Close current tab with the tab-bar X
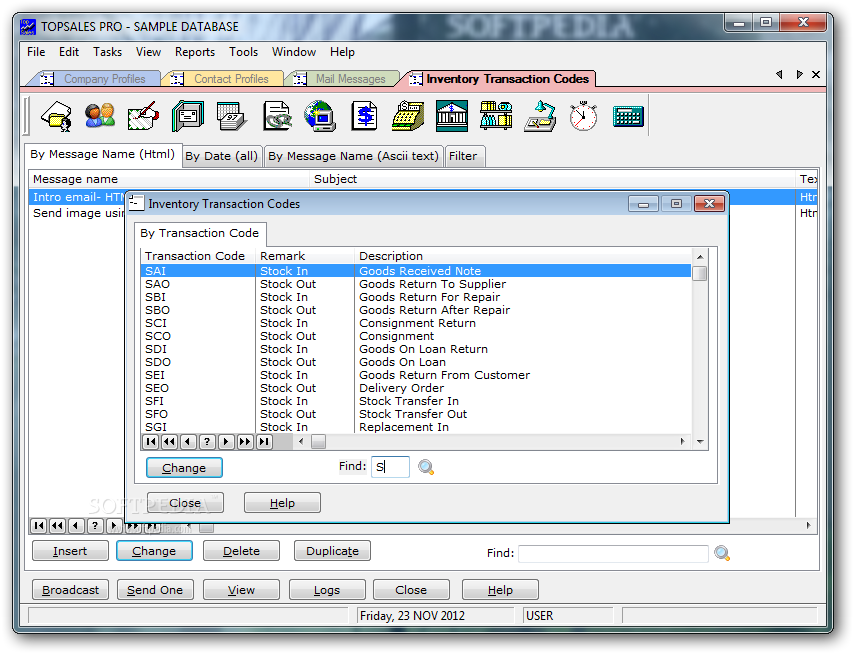Image resolution: width=854 pixels, height=654 pixels. click(815, 75)
